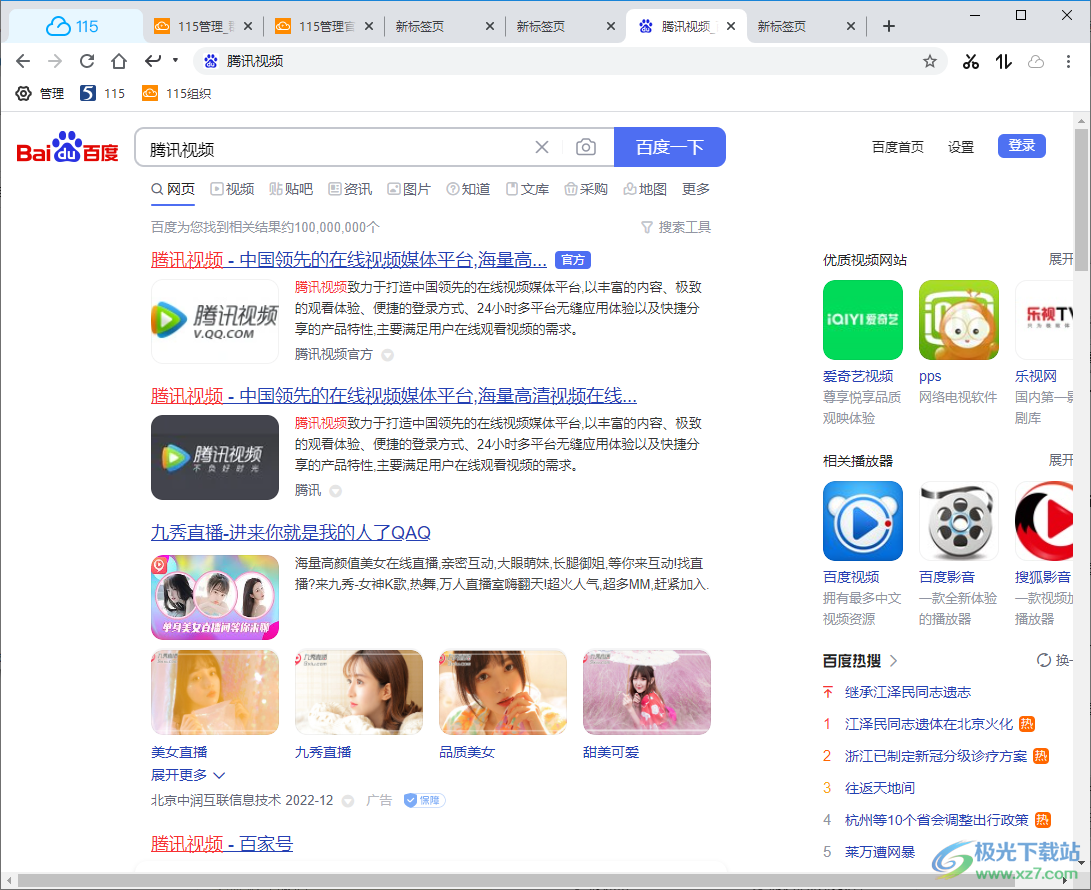Expand the 相关播放器 section with 展开

(x=1060, y=461)
